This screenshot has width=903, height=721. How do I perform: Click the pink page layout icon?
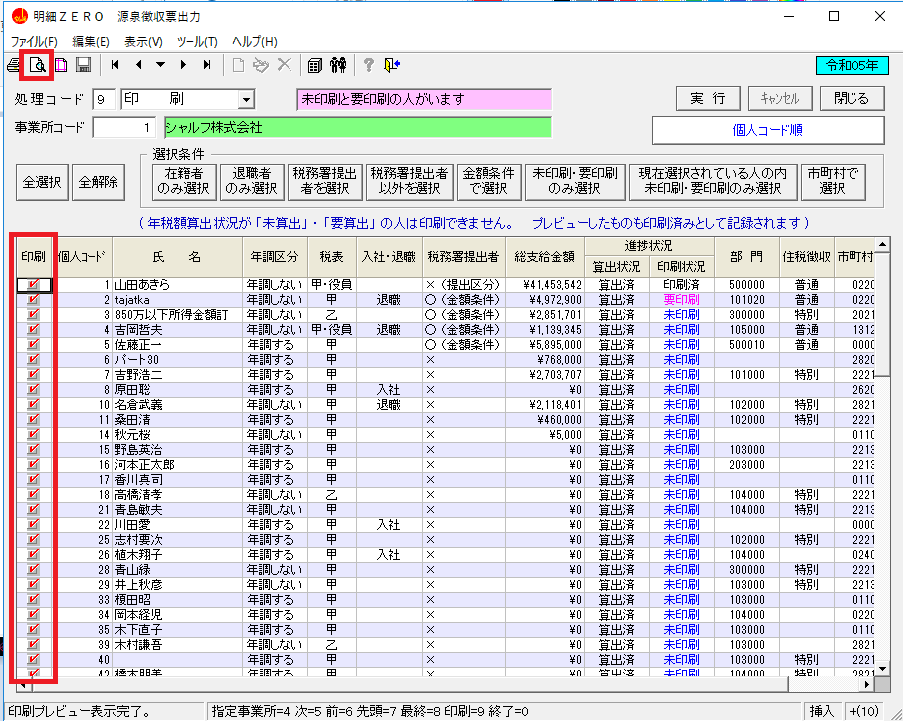(x=61, y=65)
